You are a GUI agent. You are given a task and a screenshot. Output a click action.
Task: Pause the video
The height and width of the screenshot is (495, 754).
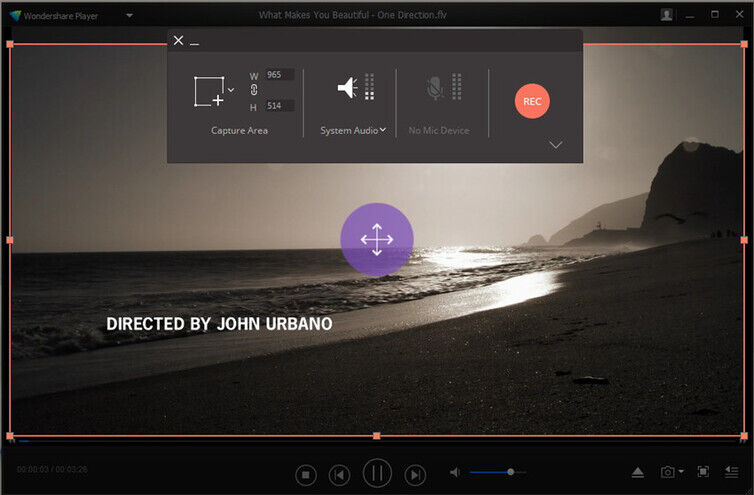377,473
